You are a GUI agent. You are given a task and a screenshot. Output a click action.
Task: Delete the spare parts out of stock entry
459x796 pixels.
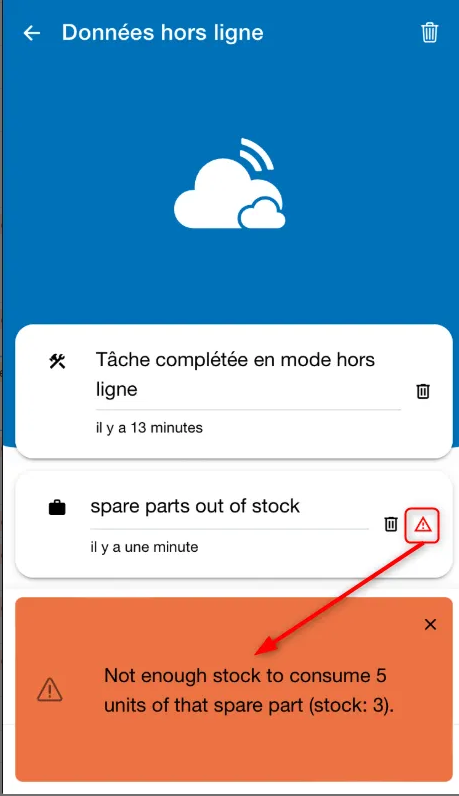[390, 524]
